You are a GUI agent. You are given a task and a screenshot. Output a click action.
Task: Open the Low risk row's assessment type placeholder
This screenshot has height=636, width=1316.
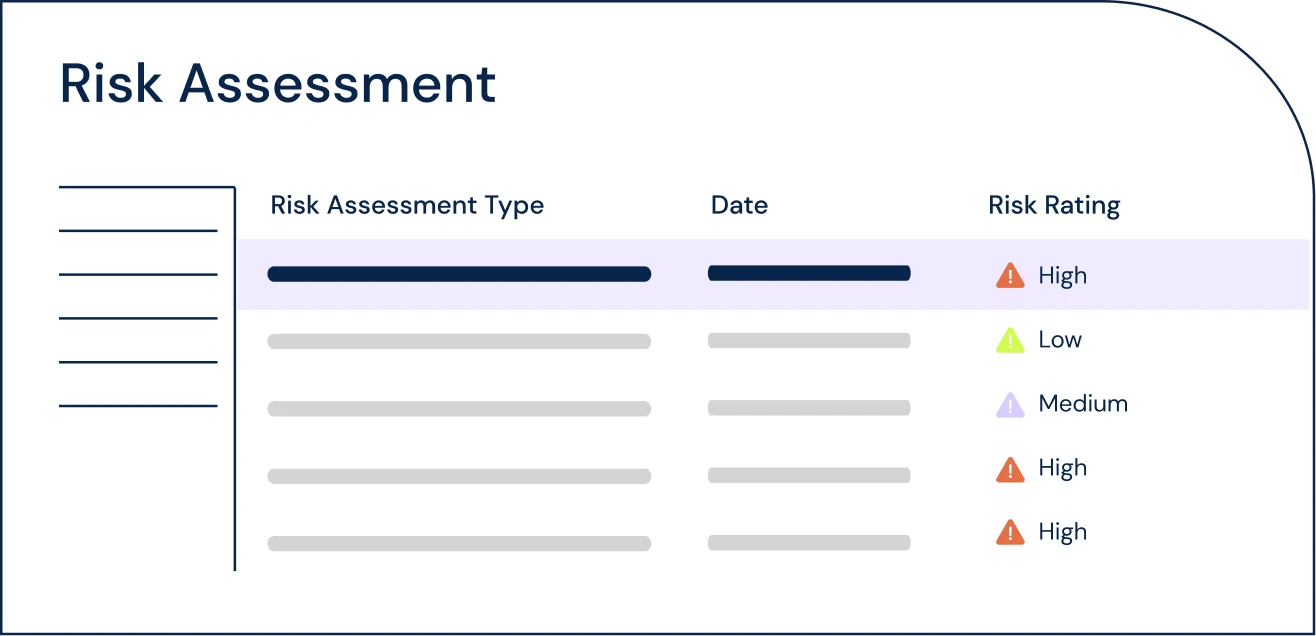click(x=459, y=341)
